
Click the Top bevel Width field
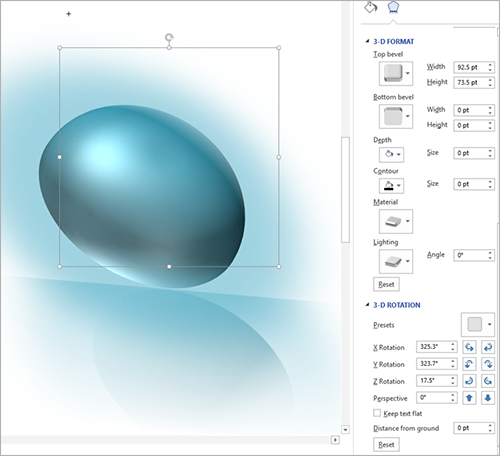[x=470, y=67]
